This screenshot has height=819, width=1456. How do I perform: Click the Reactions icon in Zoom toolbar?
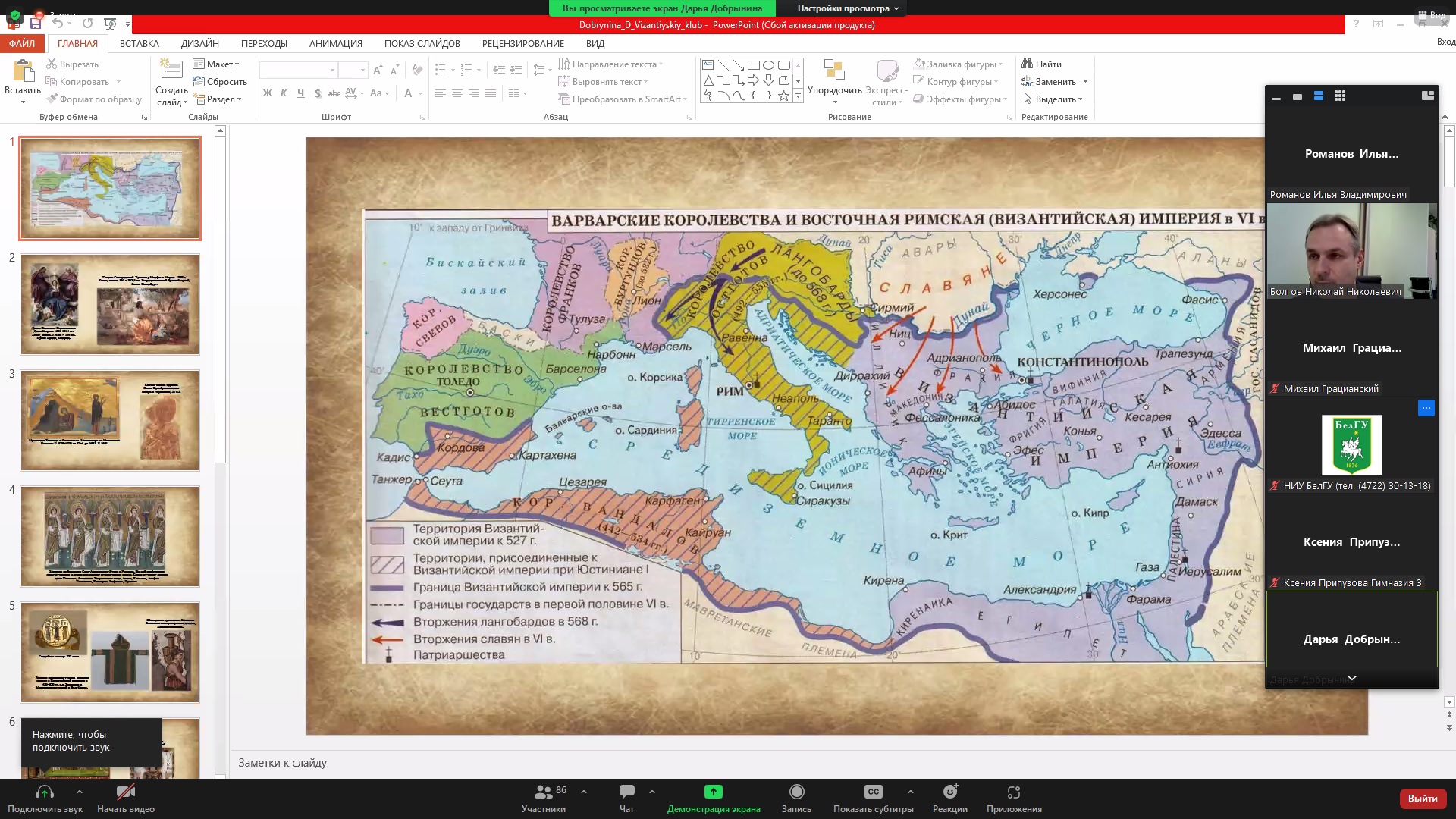(949, 792)
